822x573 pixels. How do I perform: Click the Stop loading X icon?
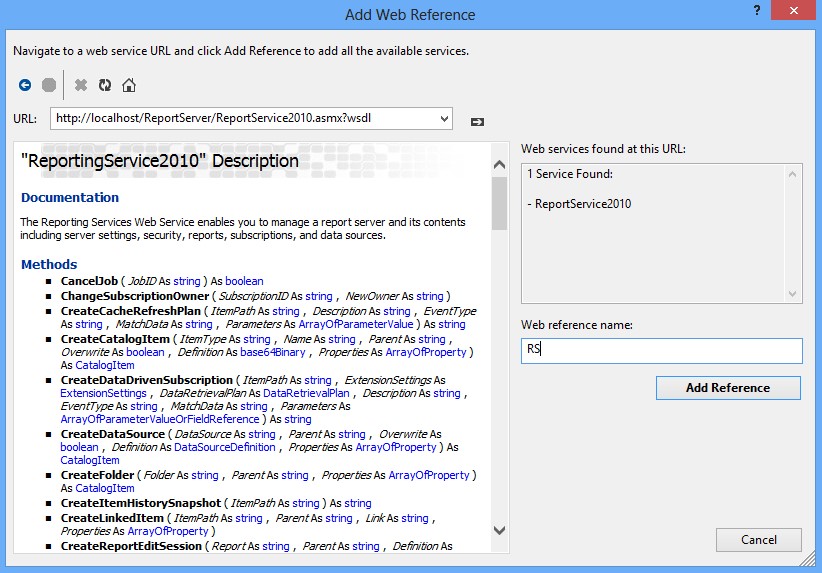[x=81, y=85]
